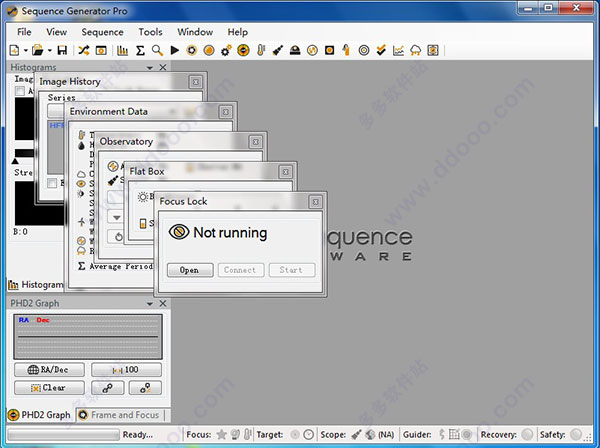Viewport: 600px width, 448px height.
Task: Click the telescope toolbar icon
Action: click(277, 50)
